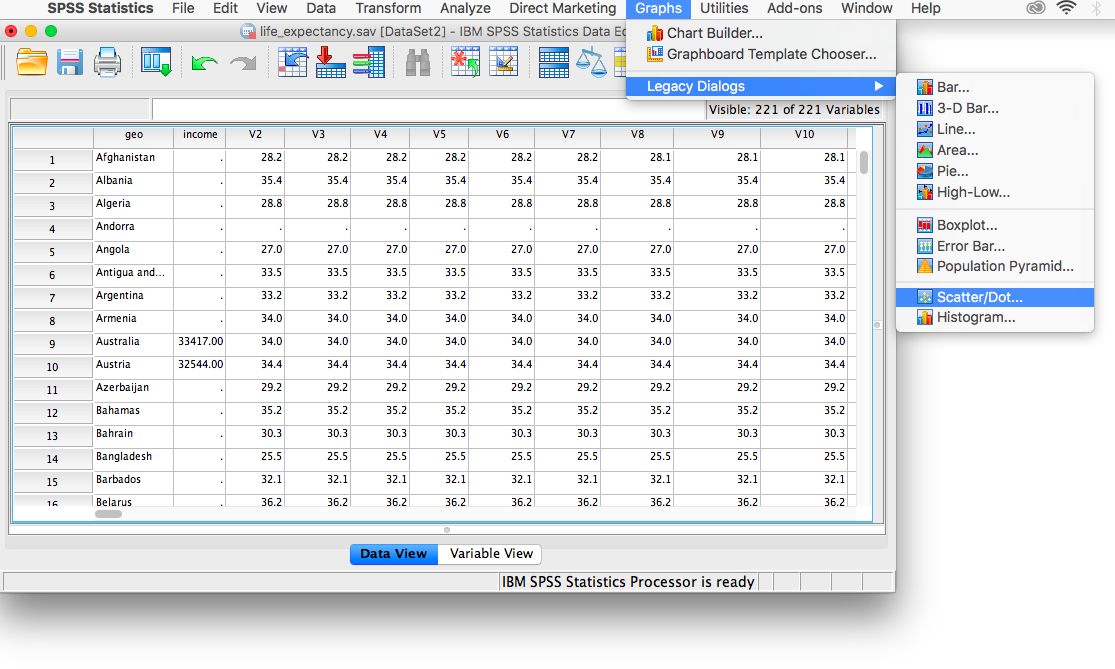Click the vertical scrollbar of data grid
This screenshot has width=1115, height=669.
(864, 163)
